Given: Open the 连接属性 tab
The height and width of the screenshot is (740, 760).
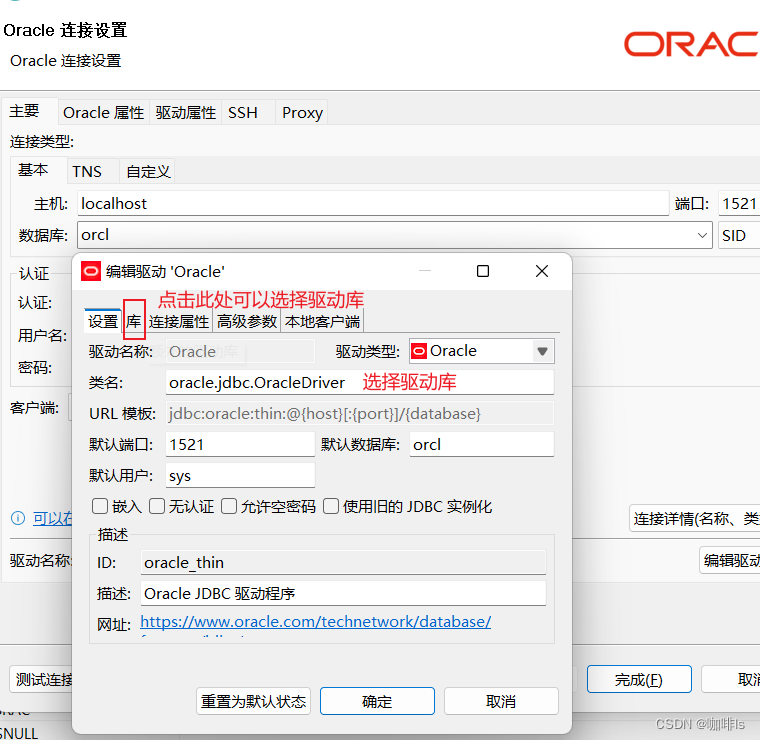Looking at the screenshot, I should pos(179,321).
